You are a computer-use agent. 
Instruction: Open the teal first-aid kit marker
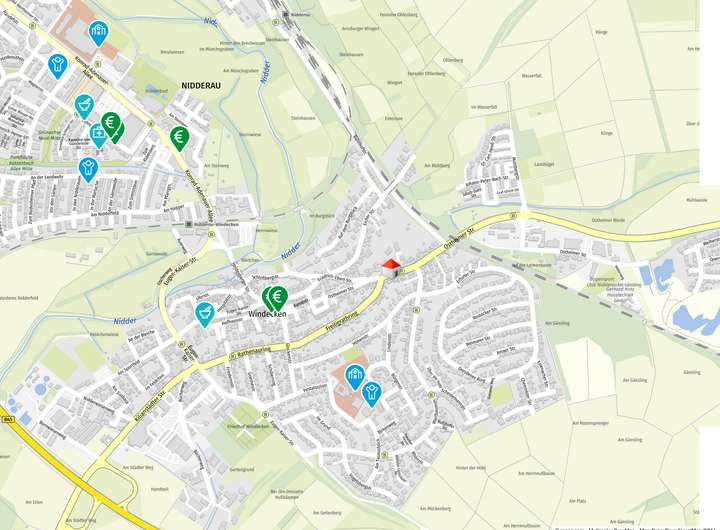(99, 135)
